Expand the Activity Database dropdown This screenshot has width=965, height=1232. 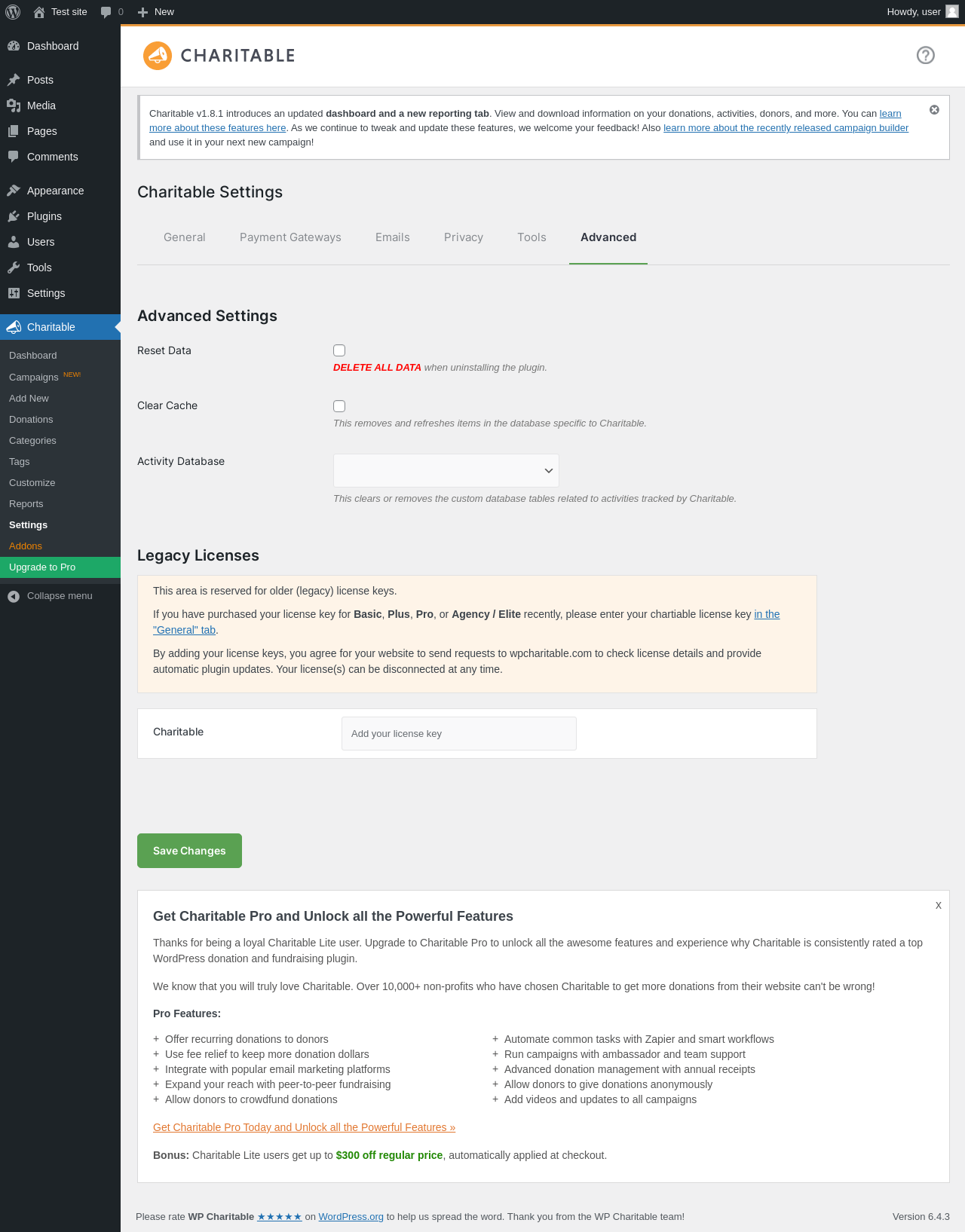coord(446,470)
